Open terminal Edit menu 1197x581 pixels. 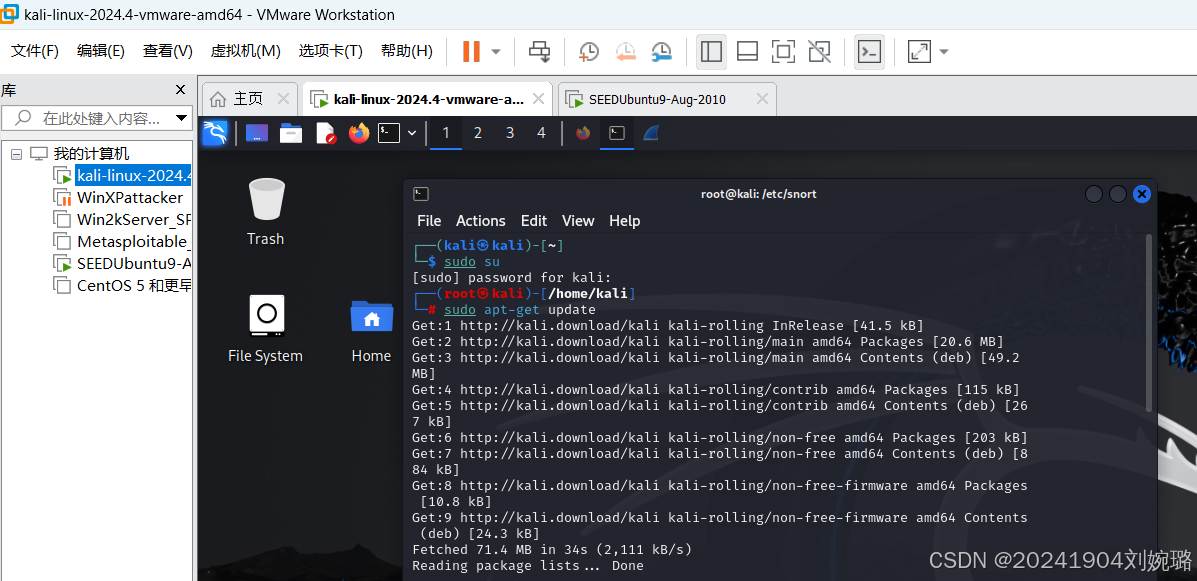click(534, 221)
